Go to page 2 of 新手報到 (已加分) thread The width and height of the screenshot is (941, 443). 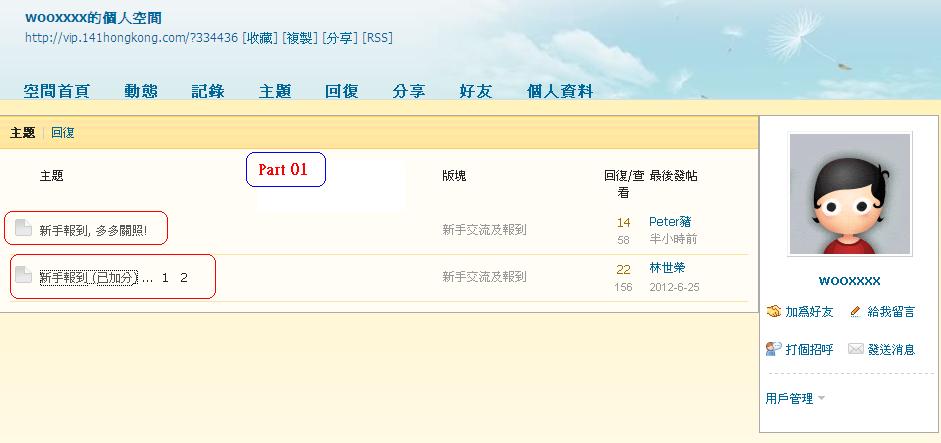[184, 278]
